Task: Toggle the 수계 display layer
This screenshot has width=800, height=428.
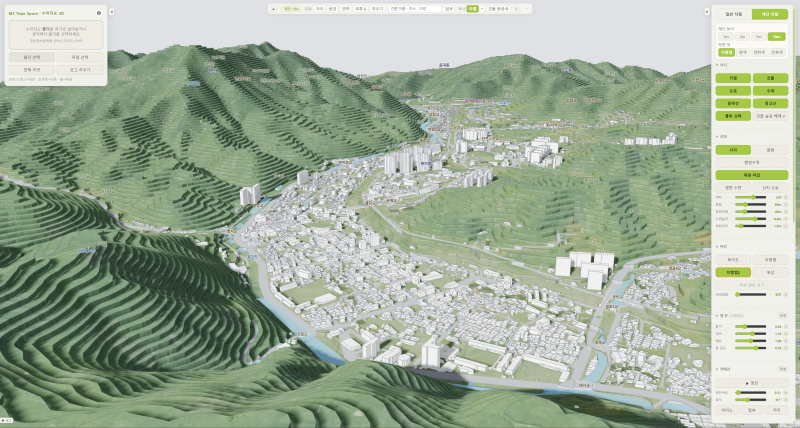Action: (x=770, y=91)
